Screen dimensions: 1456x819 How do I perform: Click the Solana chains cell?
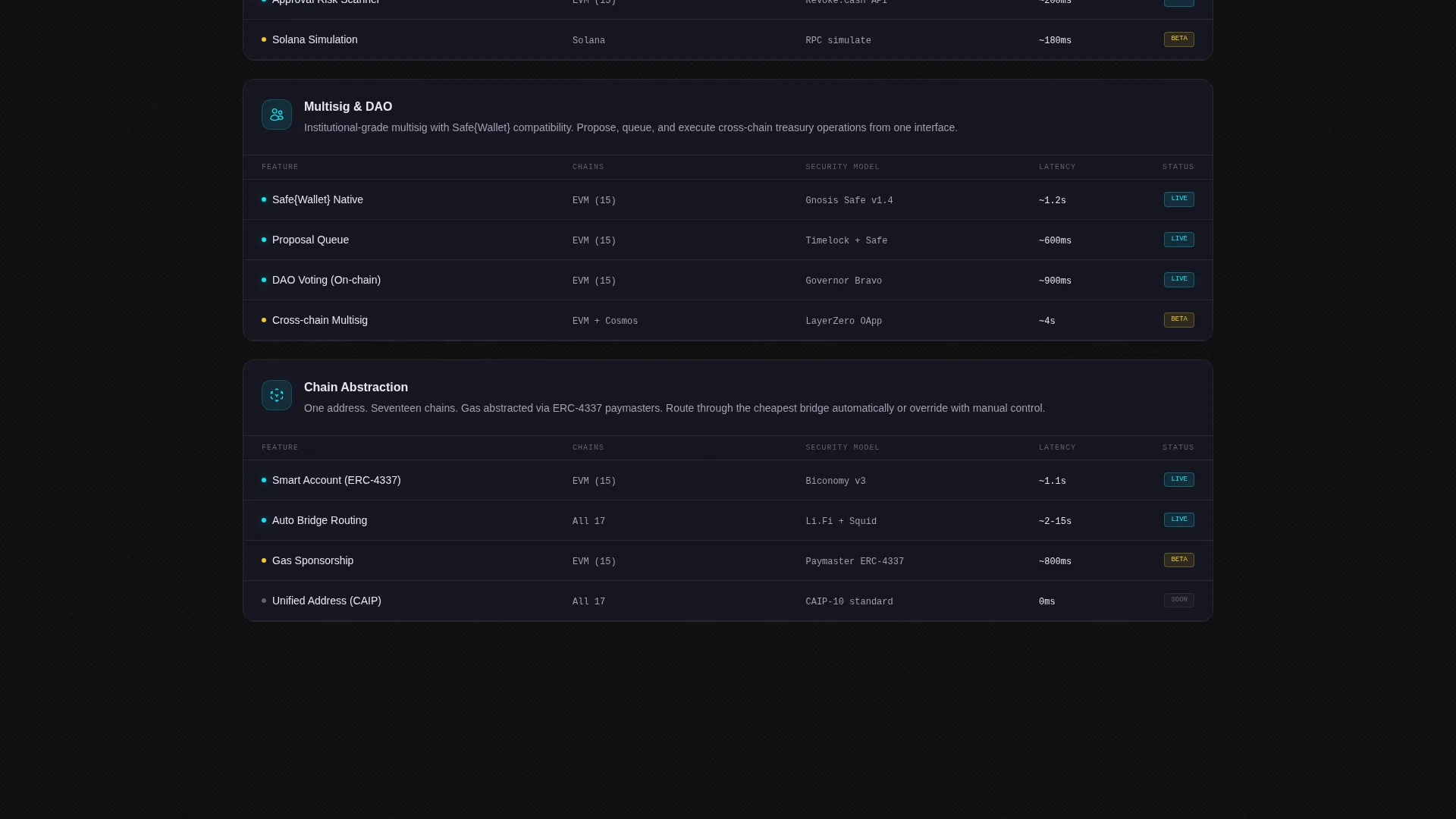588,41
